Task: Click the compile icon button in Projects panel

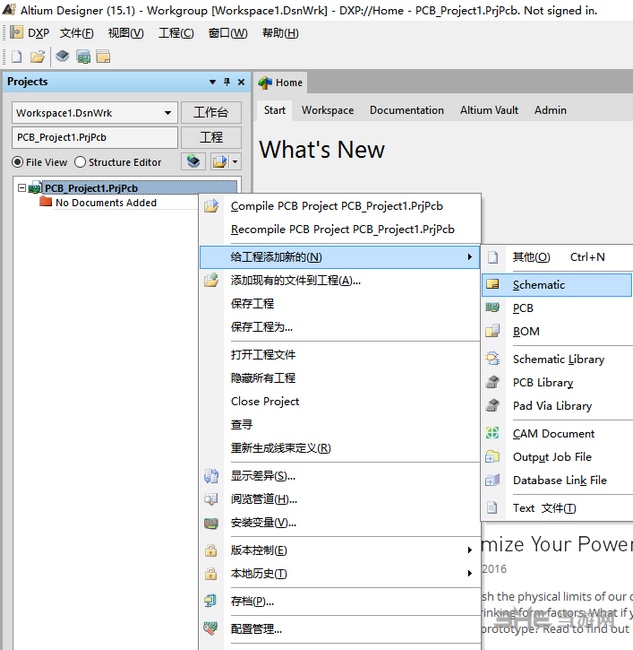Action: click(194, 161)
